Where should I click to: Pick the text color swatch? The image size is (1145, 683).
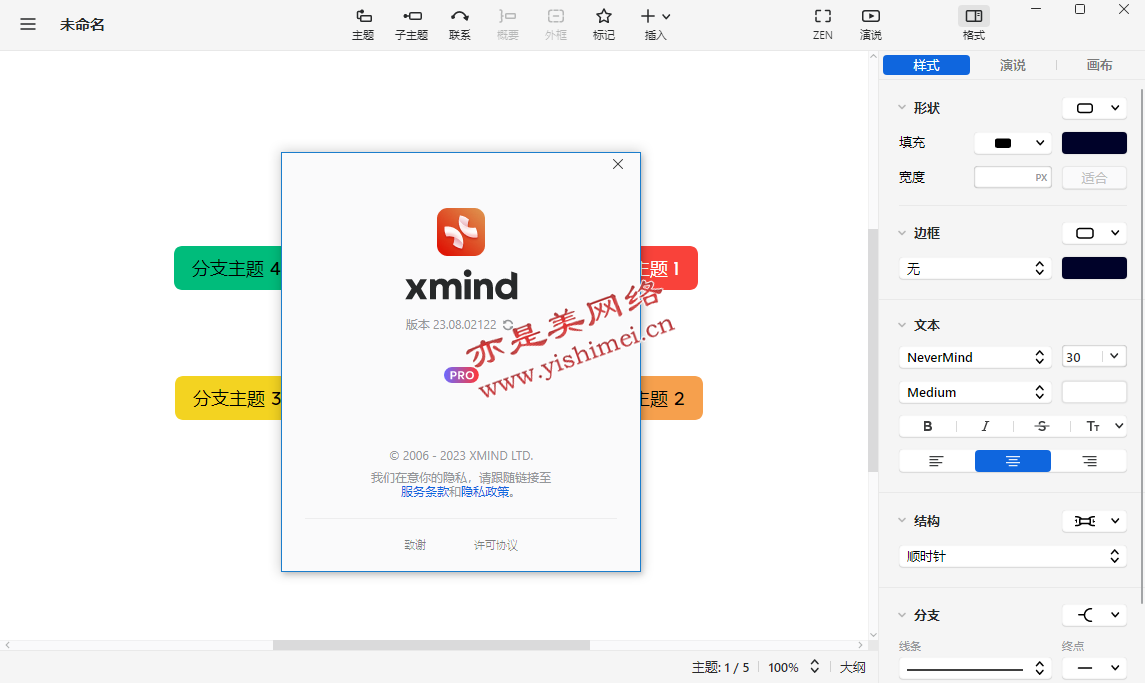1094,392
